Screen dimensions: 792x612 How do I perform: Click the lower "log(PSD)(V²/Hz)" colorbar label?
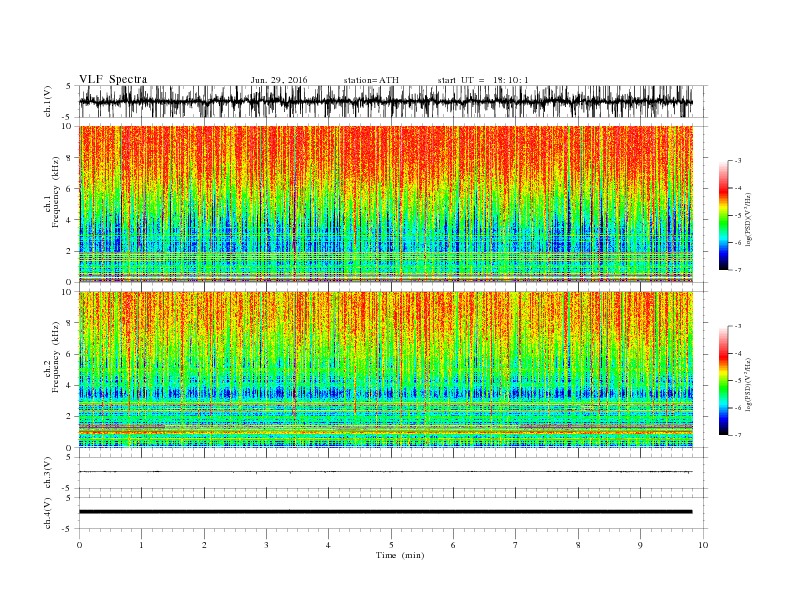pos(748,384)
